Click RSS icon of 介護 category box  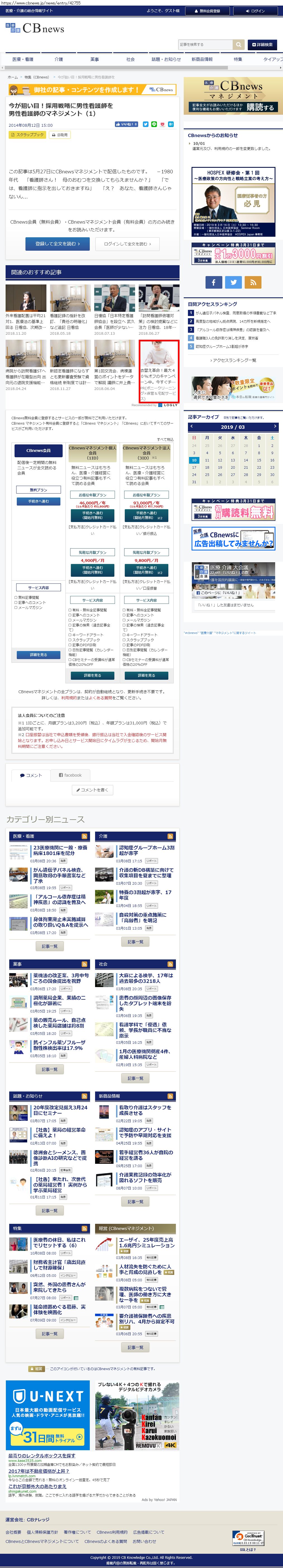(170, 836)
